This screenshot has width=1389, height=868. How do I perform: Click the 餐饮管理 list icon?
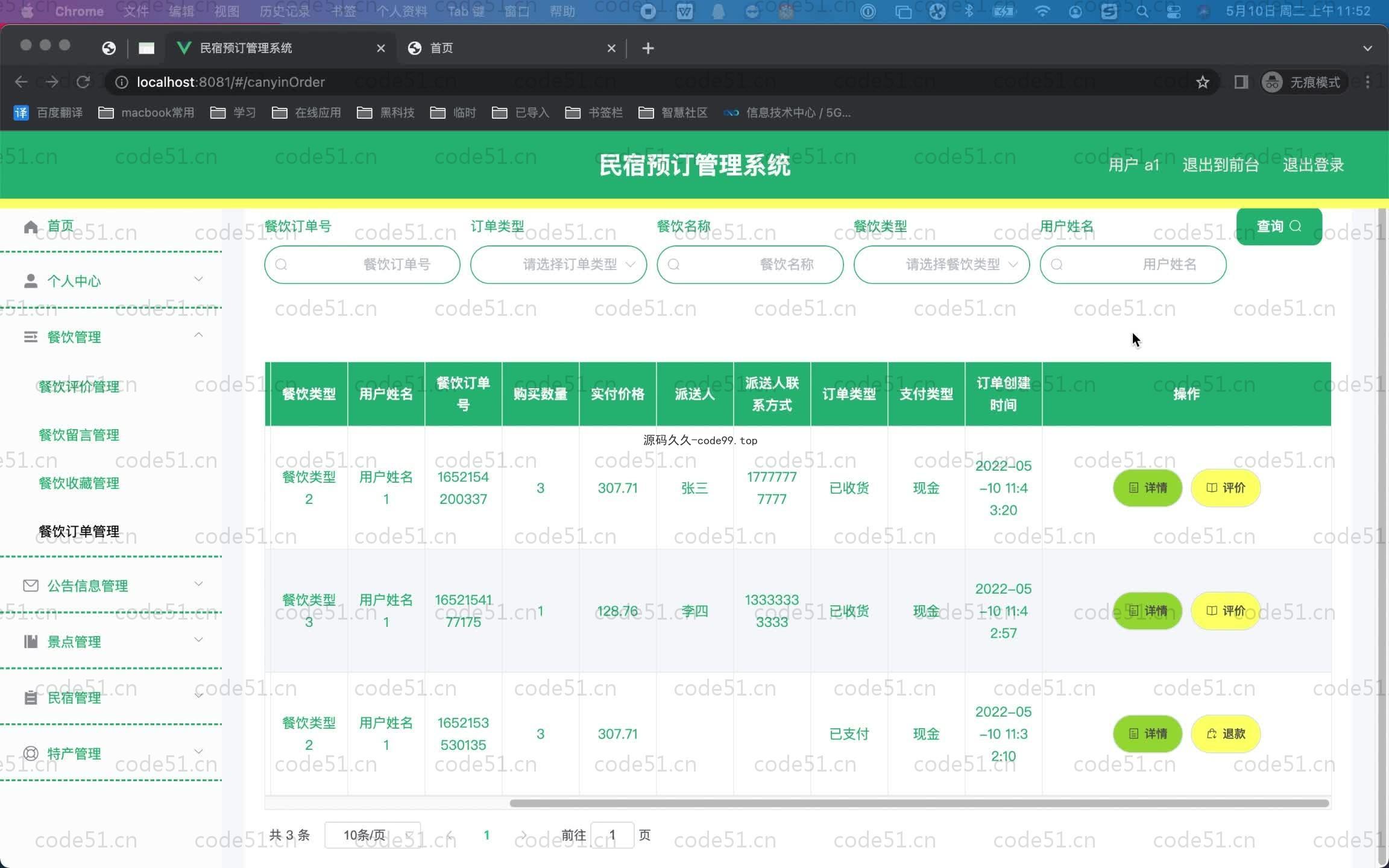pyautogui.click(x=30, y=337)
